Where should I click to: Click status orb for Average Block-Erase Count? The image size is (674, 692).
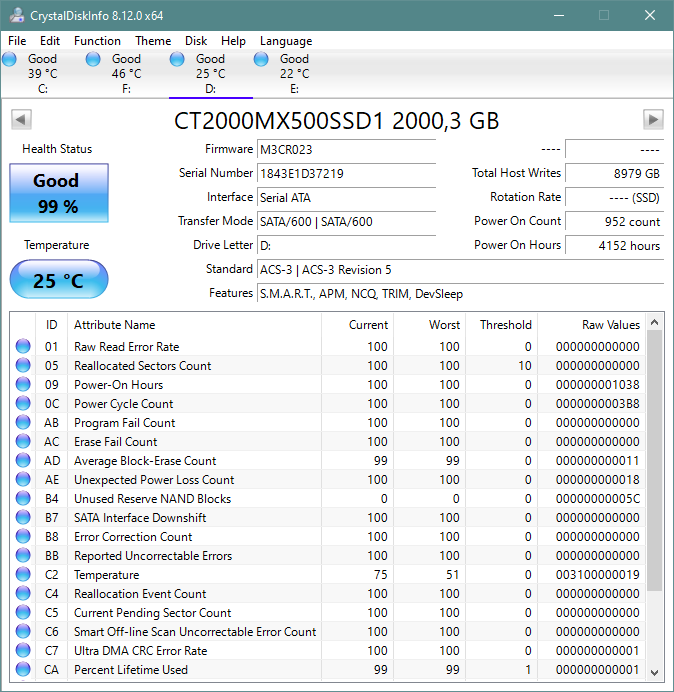coord(23,460)
